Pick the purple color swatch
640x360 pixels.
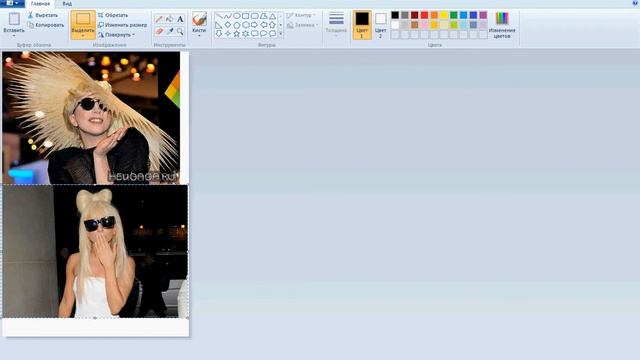(x=483, y=15)
